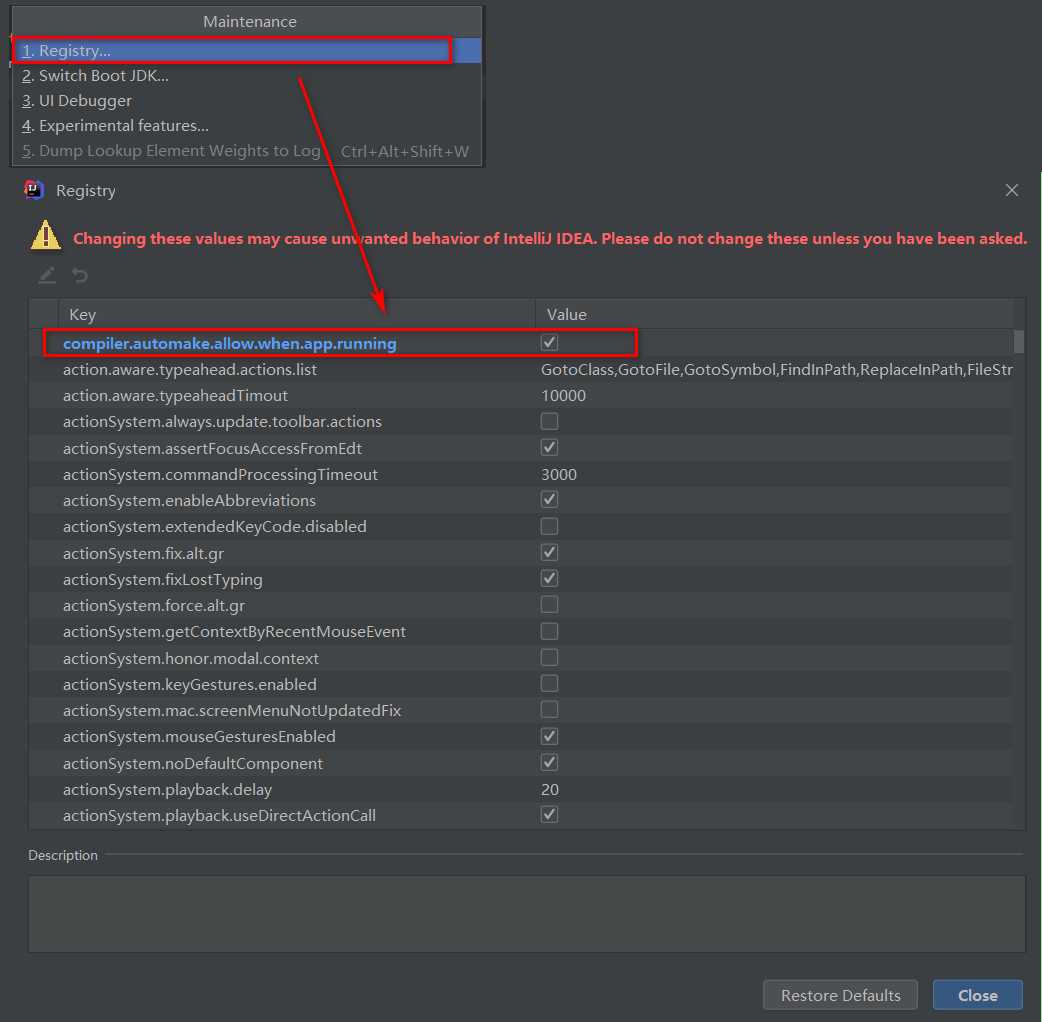Check actionSystem.honor.modal.context checkbox

(550, 658)
